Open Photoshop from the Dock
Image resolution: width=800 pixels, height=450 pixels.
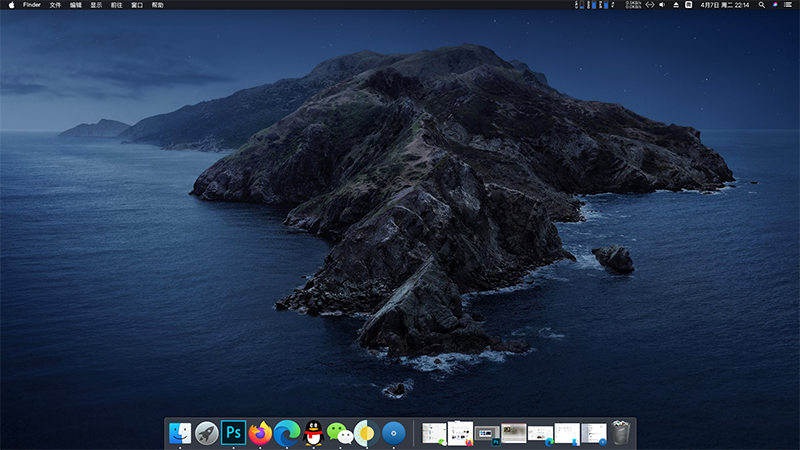pyautogui.click(x=234, y=433)
